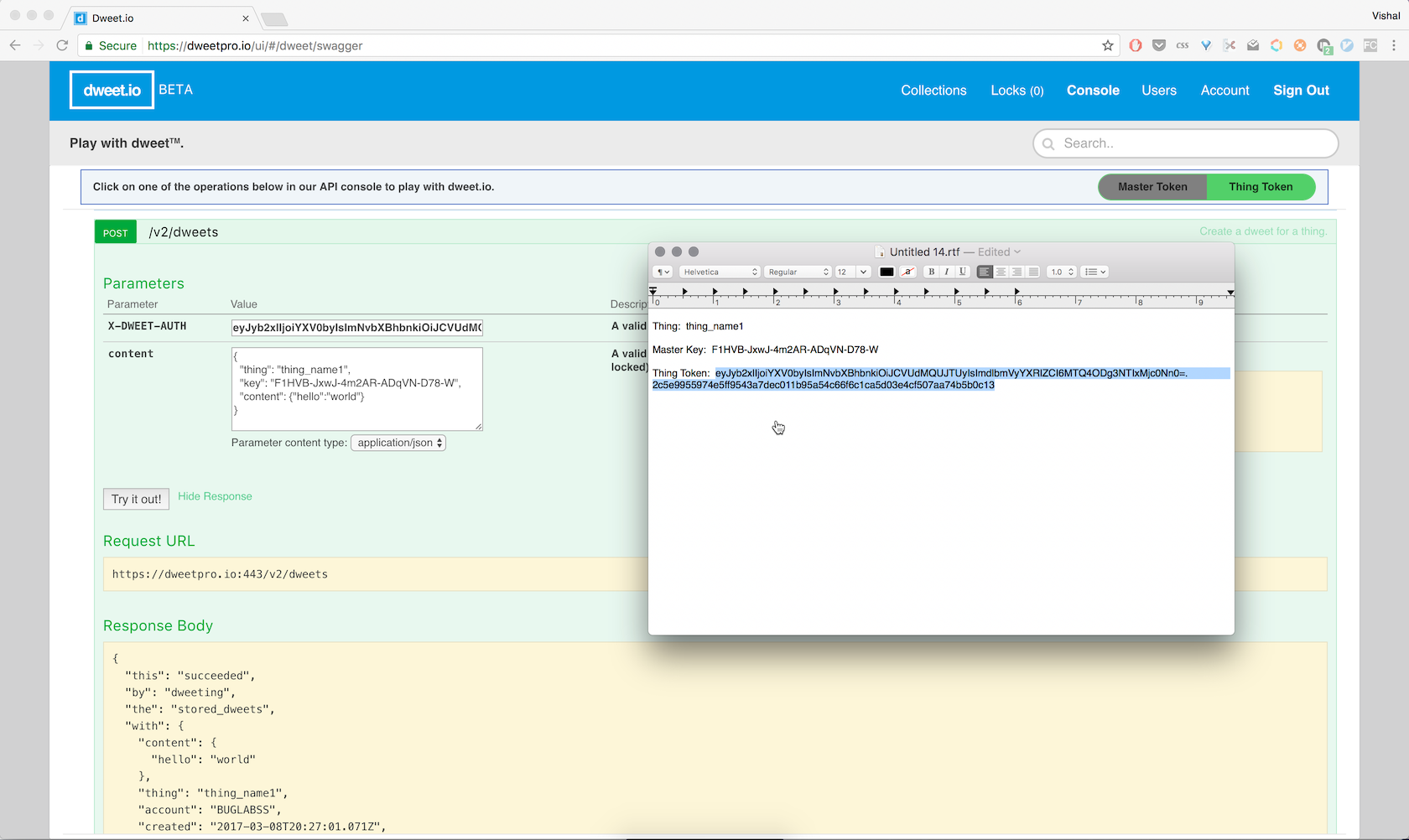Click the scissors clipping extension icon
The width and height of the screenshot is (1409, 840).
pyautogui.click(x=1230, y=45)
